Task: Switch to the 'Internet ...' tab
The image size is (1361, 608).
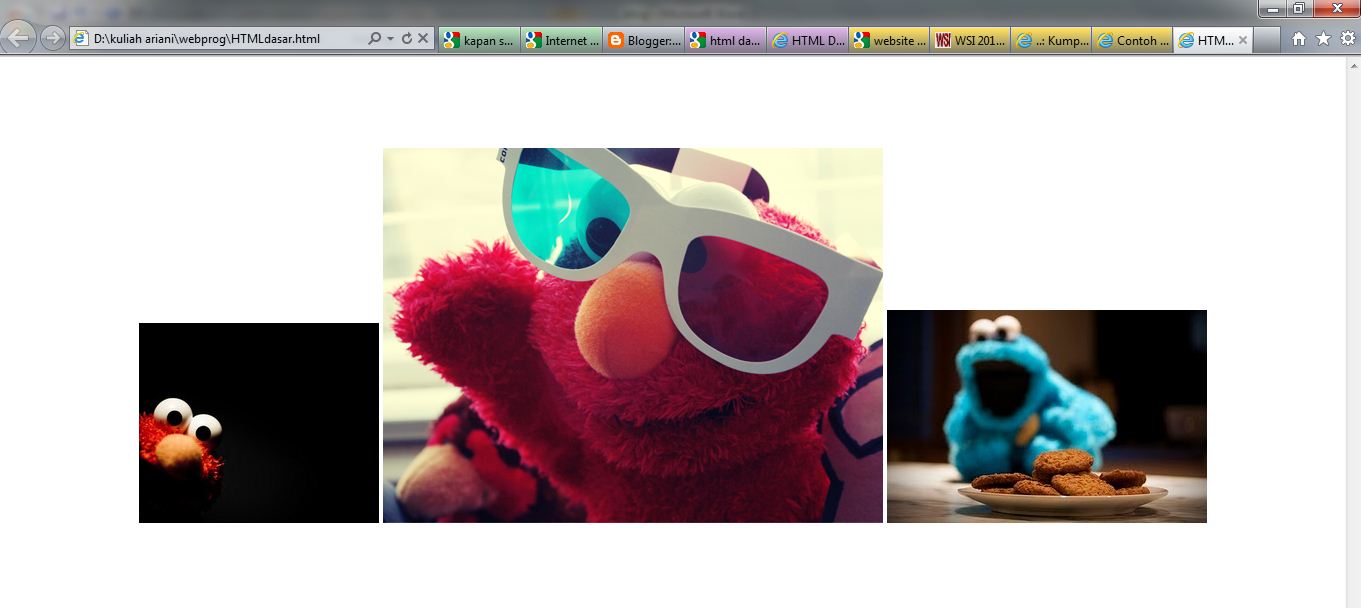Action: pyautogui.click(x=561, y=40)
